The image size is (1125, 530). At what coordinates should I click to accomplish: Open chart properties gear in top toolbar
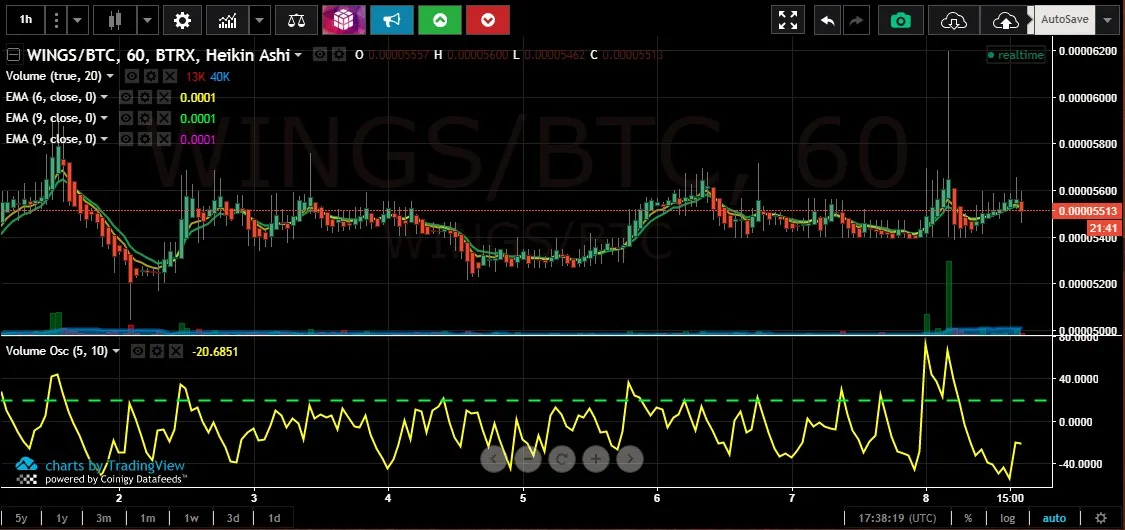(182, 20)
